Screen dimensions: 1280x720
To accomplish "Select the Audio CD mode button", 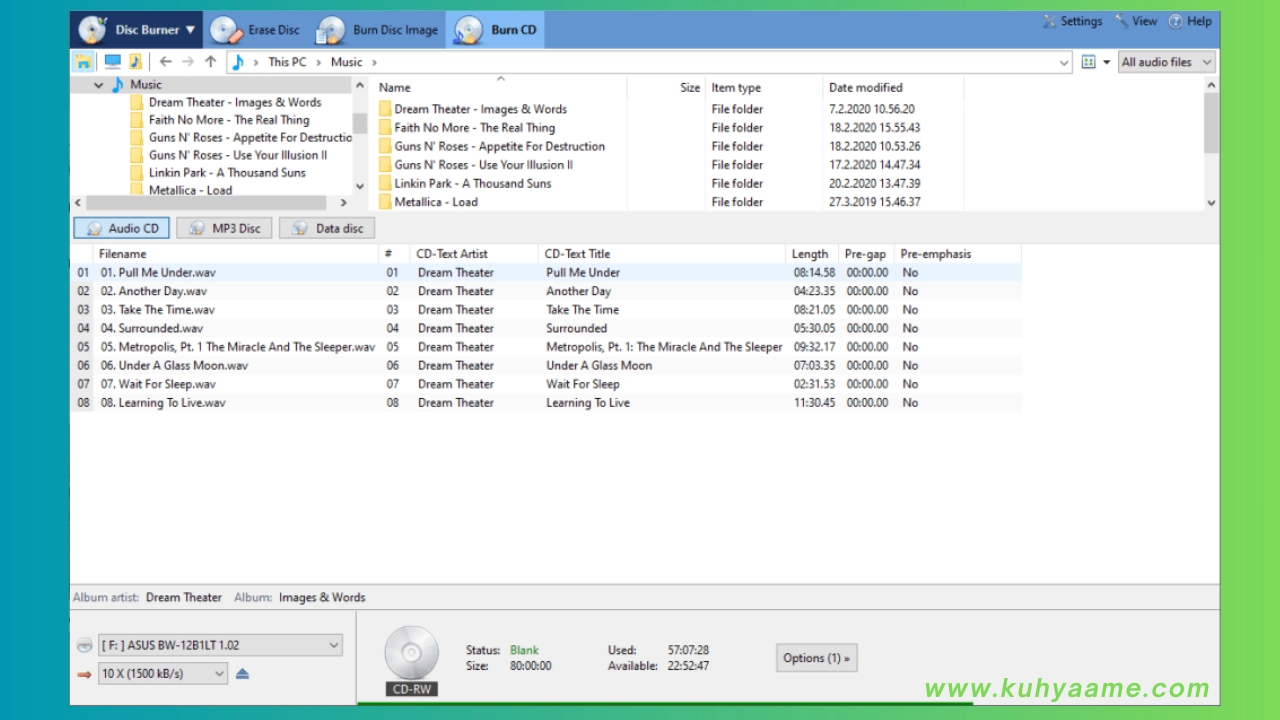I will (122, 228).
